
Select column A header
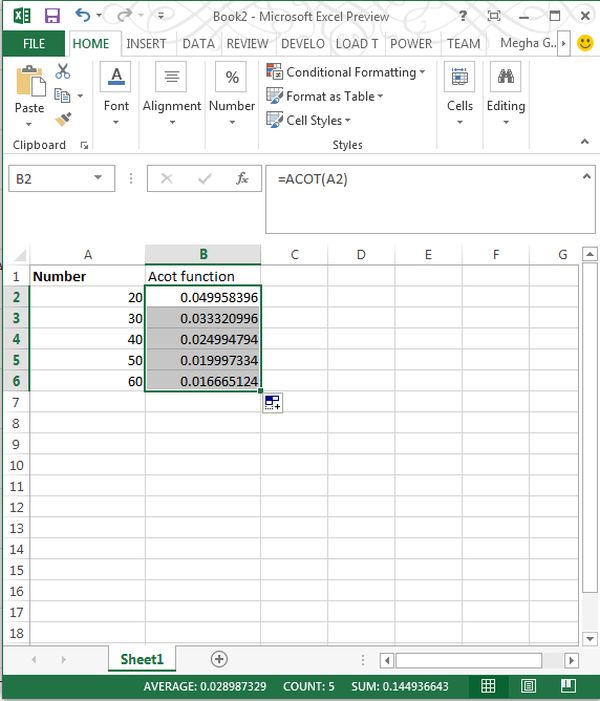click(88, 255)
